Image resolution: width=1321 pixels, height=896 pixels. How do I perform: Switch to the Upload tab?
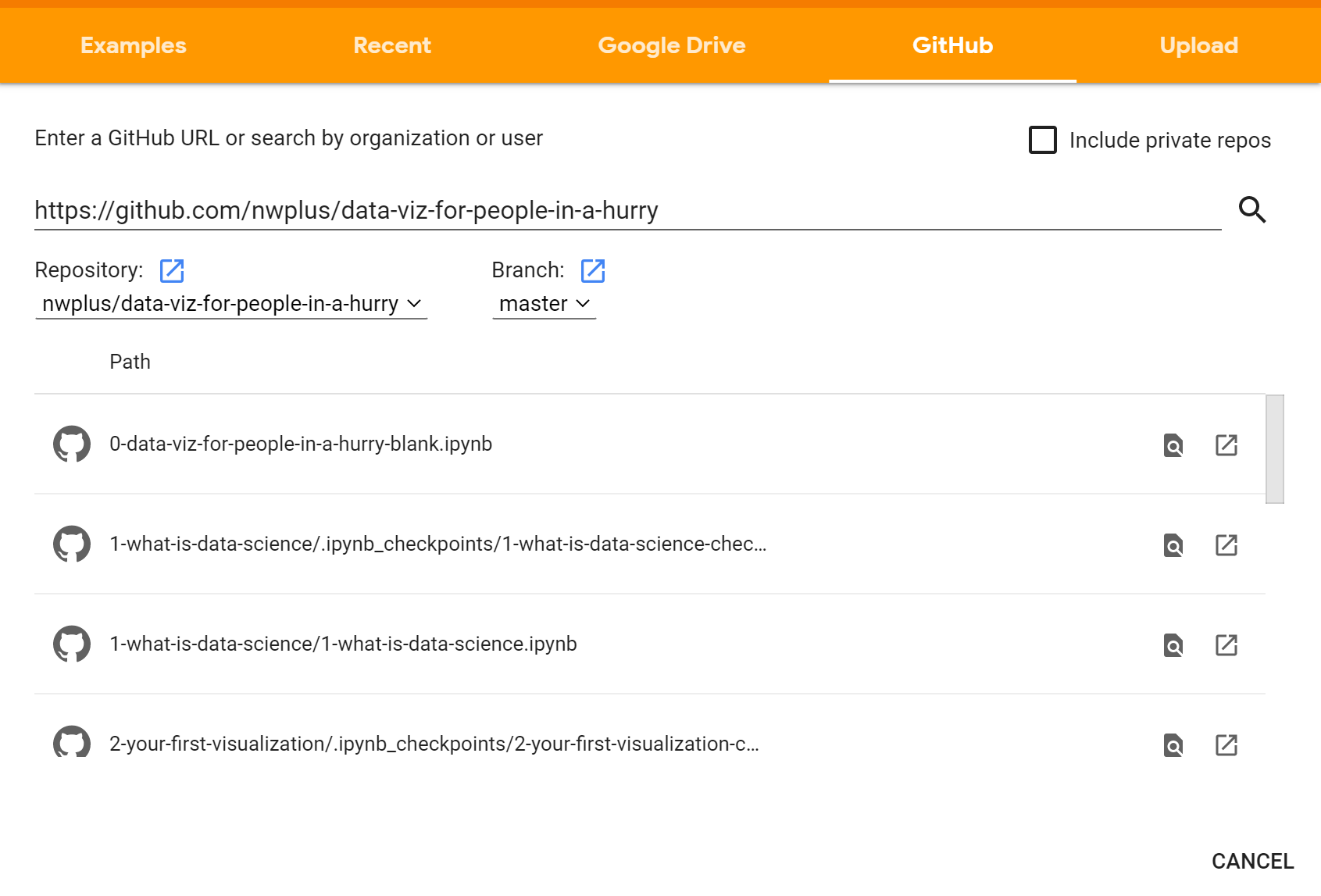pyautogui.click(x=1199, y=45)
